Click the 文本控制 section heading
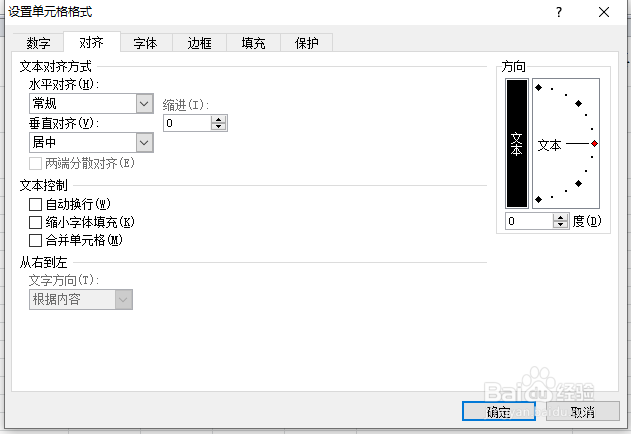Image resolution: width=631 pixels, height=434 pixels. (x=44, y=186)
